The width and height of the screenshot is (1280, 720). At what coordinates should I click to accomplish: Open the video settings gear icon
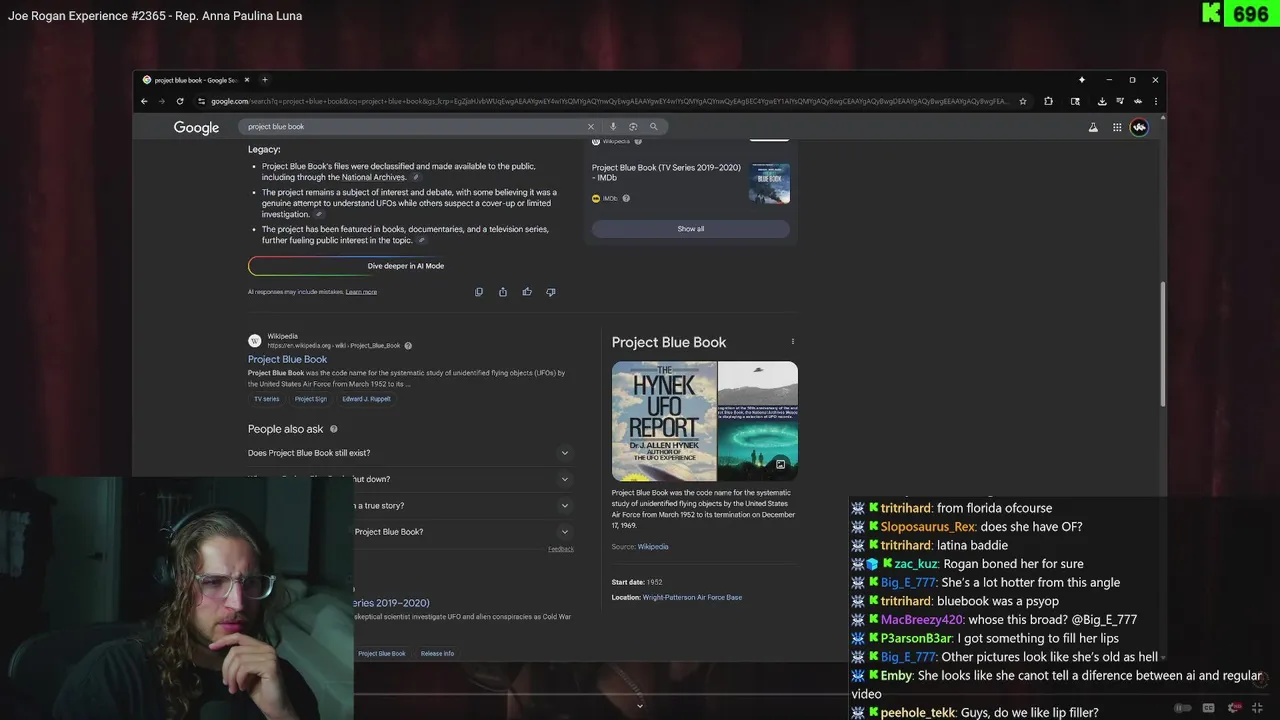[x=1234, y=708]
